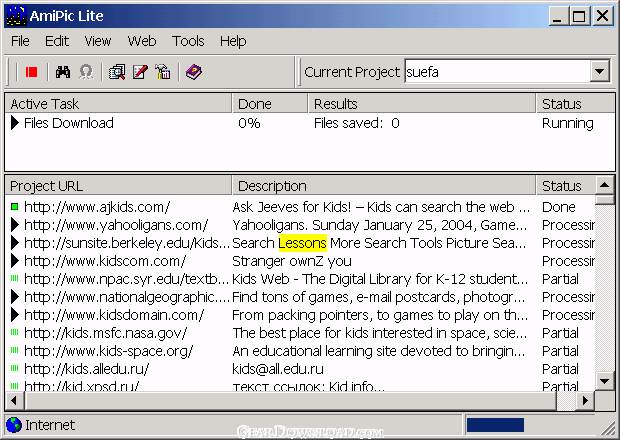Click the partial icon beside npac.syr.edu
This screenshot has height=440, width=620.
click(x=15, y=278)
